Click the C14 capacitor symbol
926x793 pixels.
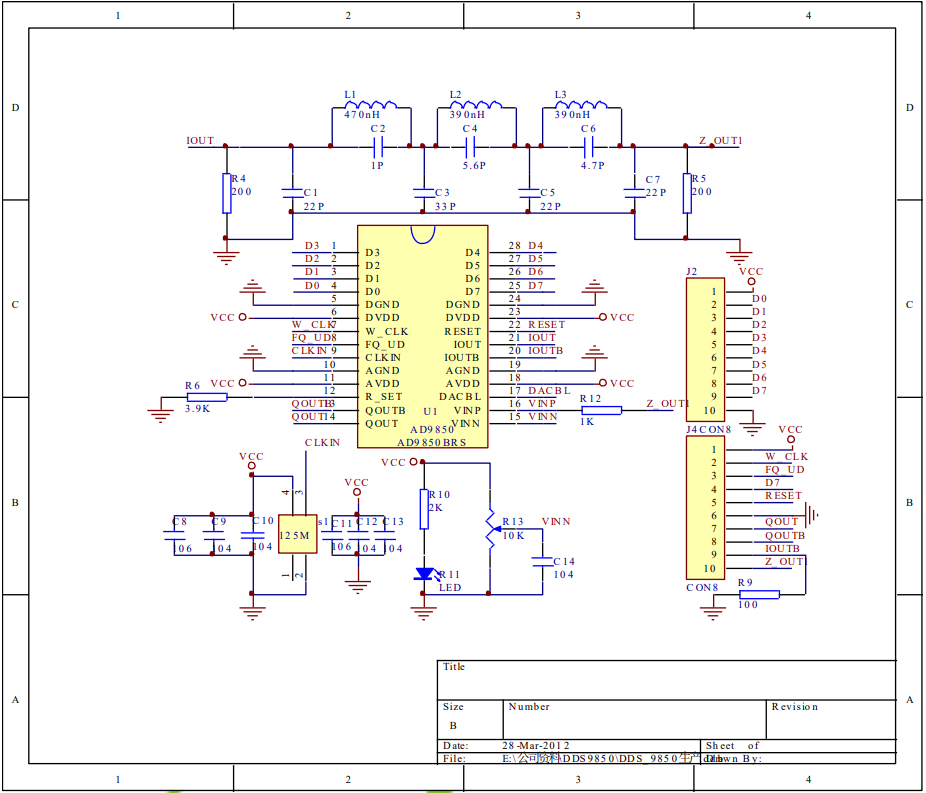542,562
